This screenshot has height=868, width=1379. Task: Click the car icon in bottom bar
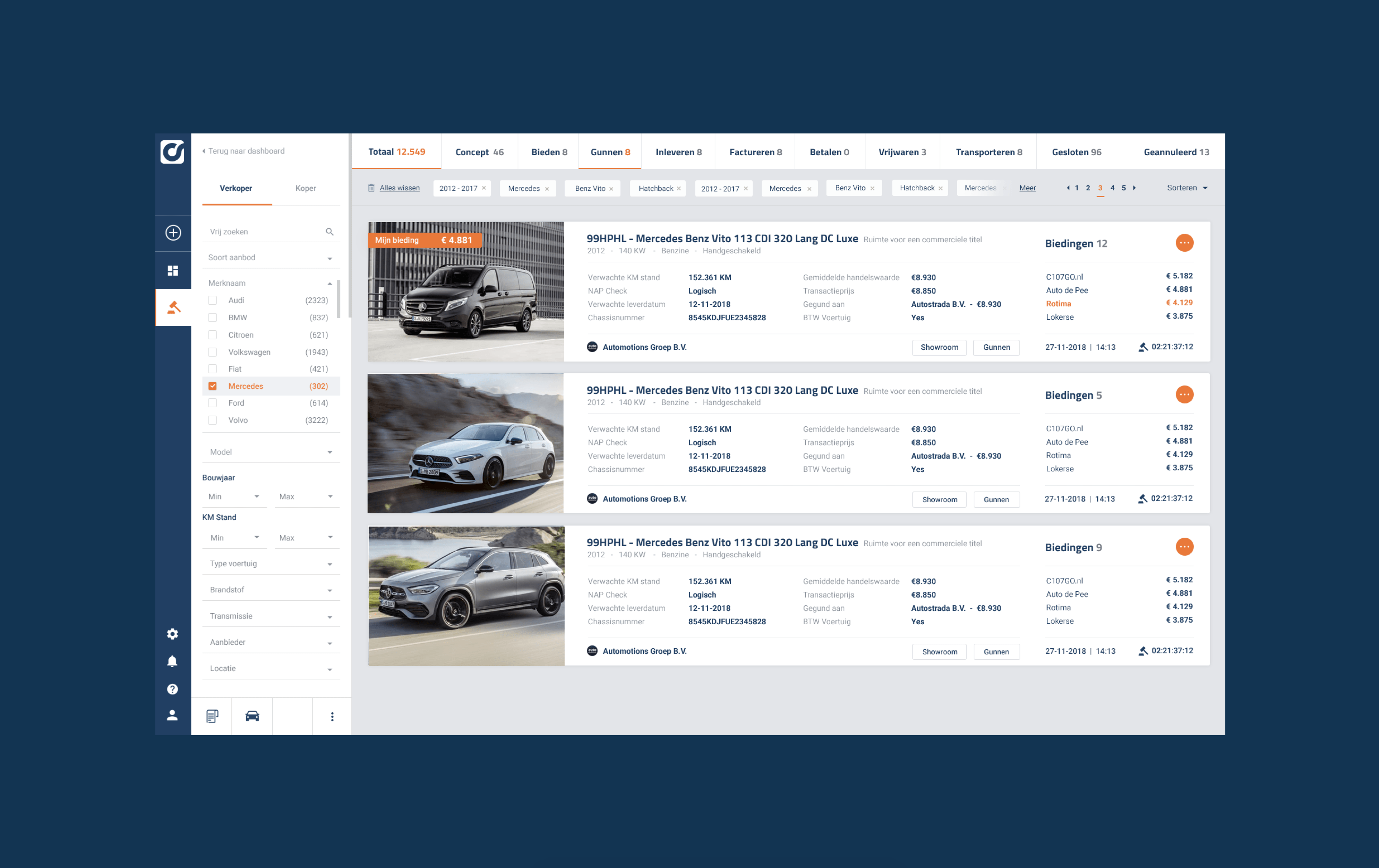(252, 717)
